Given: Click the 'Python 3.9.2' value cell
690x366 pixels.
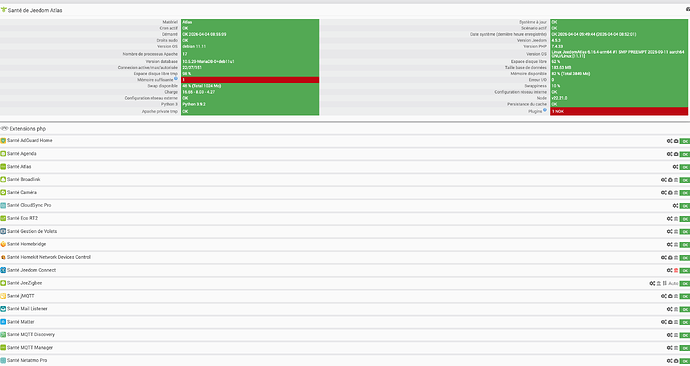Looking at the screenshot, I should point(250,104).
